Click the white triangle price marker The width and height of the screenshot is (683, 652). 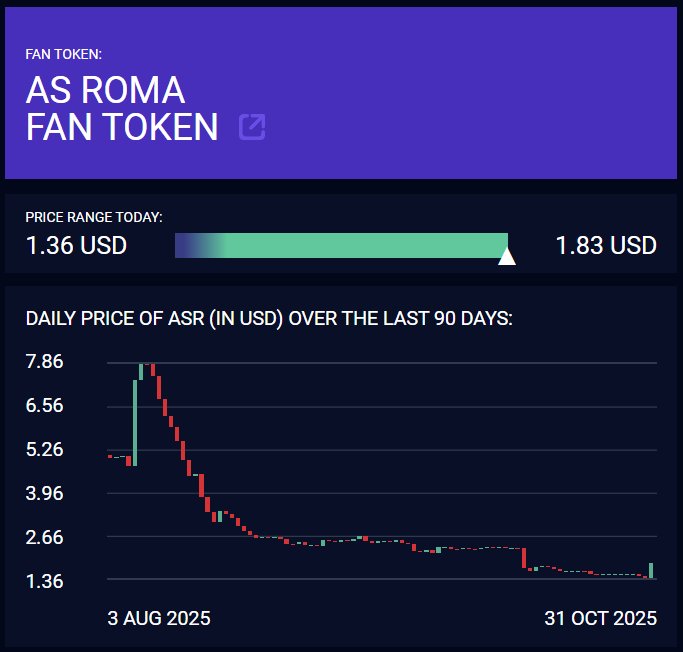click(x=507, y=257)
